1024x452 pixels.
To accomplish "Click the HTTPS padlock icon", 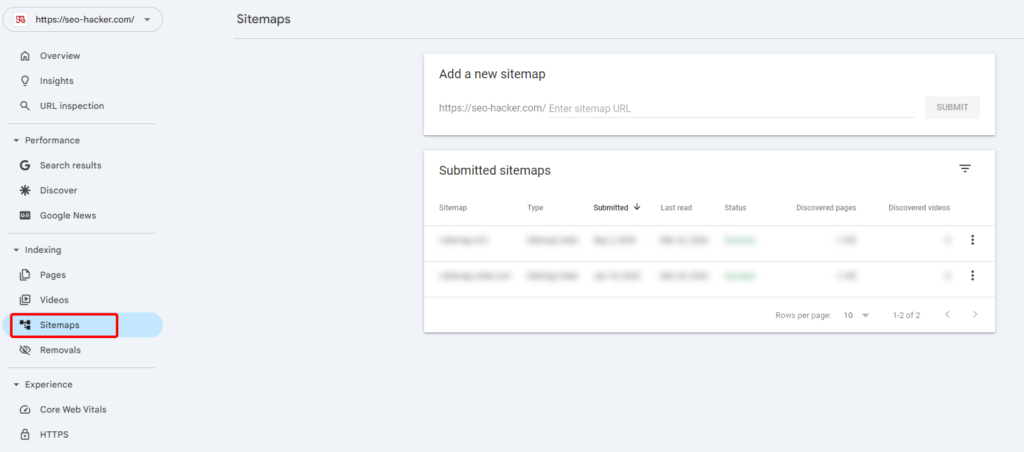I will click(25, 434).
